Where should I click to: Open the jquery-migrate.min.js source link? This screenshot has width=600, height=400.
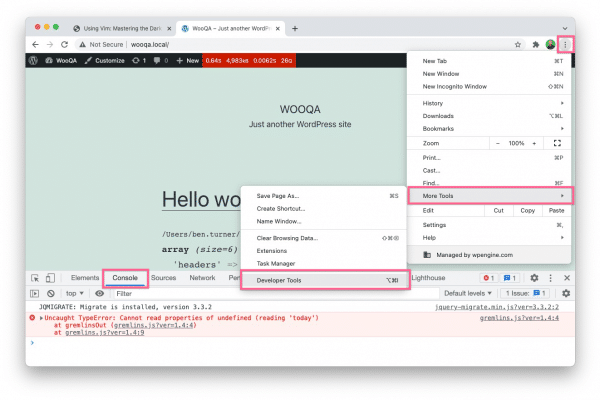pyautogui.click(x=508, y=306)
